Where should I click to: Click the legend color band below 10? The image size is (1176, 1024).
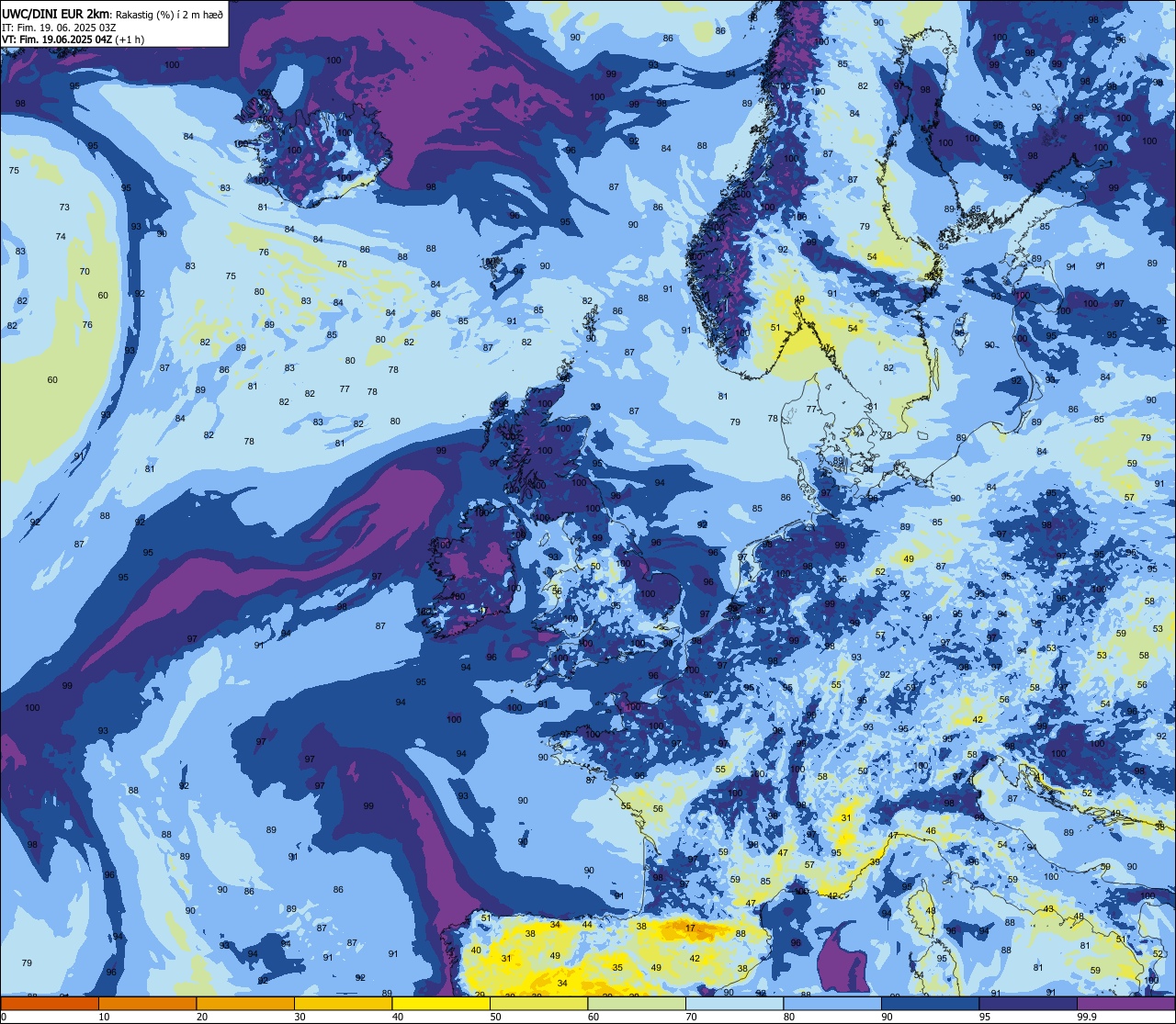point(50,1003)
